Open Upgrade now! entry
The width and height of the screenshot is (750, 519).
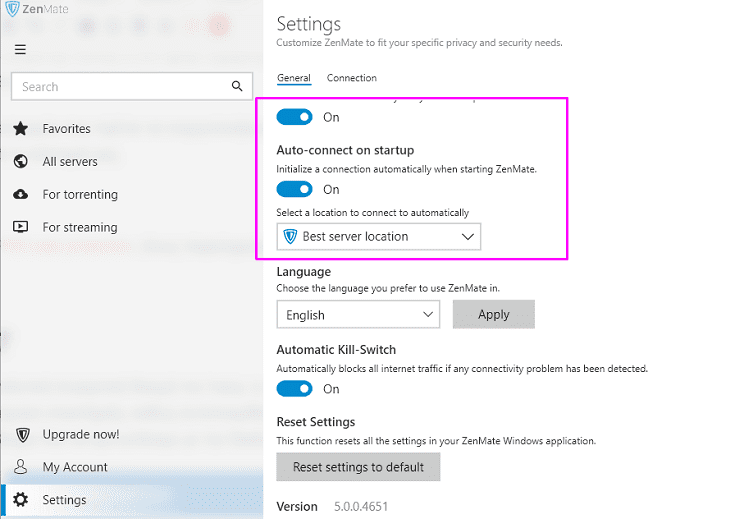coord(81,434)
